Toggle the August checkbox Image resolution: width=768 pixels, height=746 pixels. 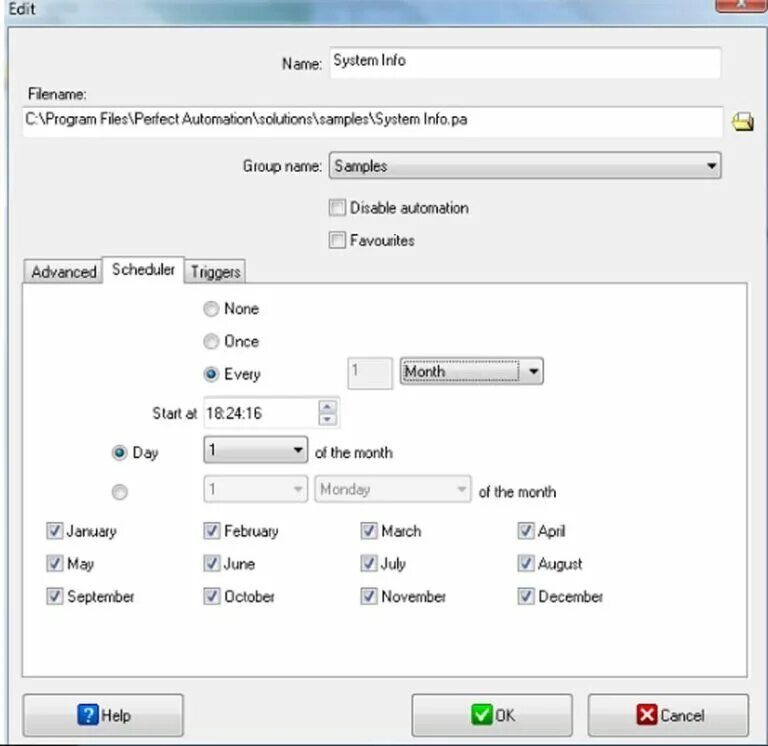[526, 564]
